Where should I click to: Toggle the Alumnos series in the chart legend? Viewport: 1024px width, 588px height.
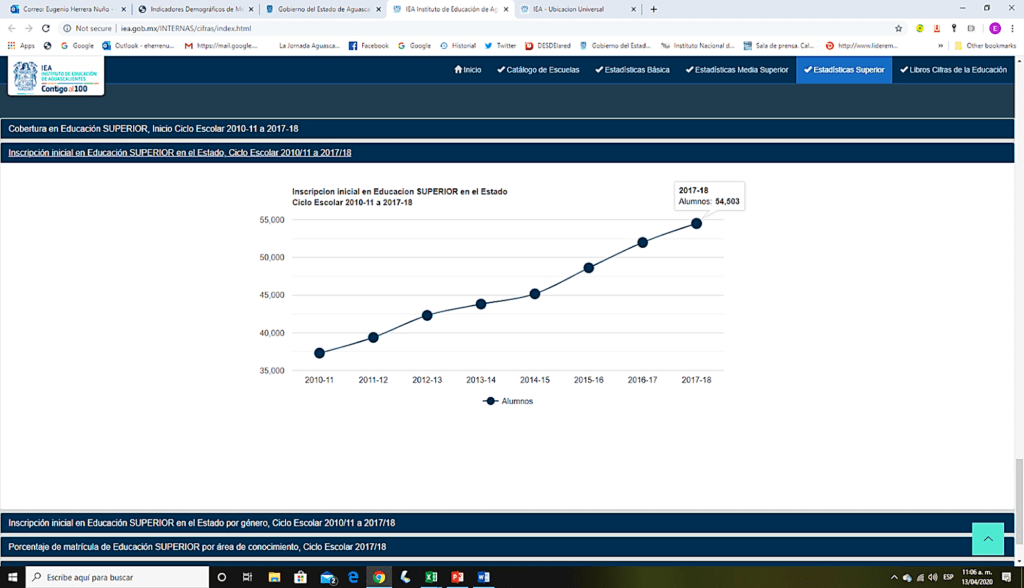508,401
